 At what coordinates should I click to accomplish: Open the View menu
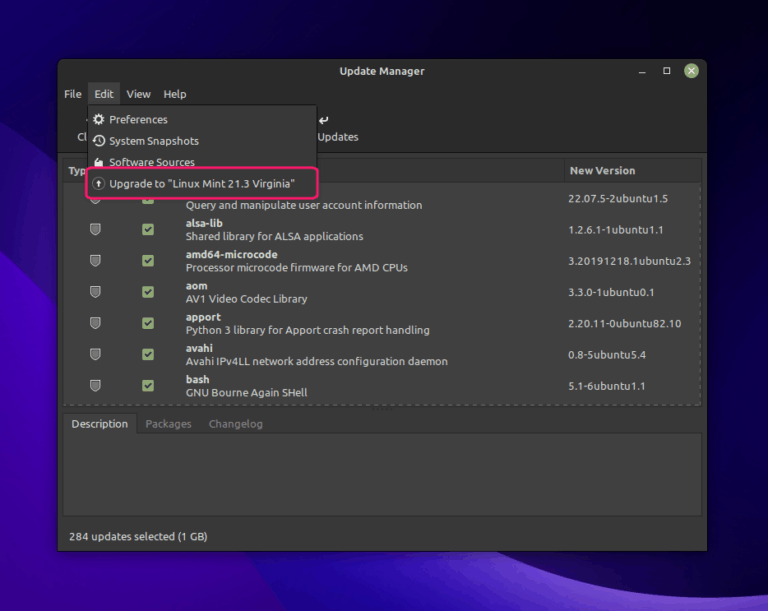point(138,94)
